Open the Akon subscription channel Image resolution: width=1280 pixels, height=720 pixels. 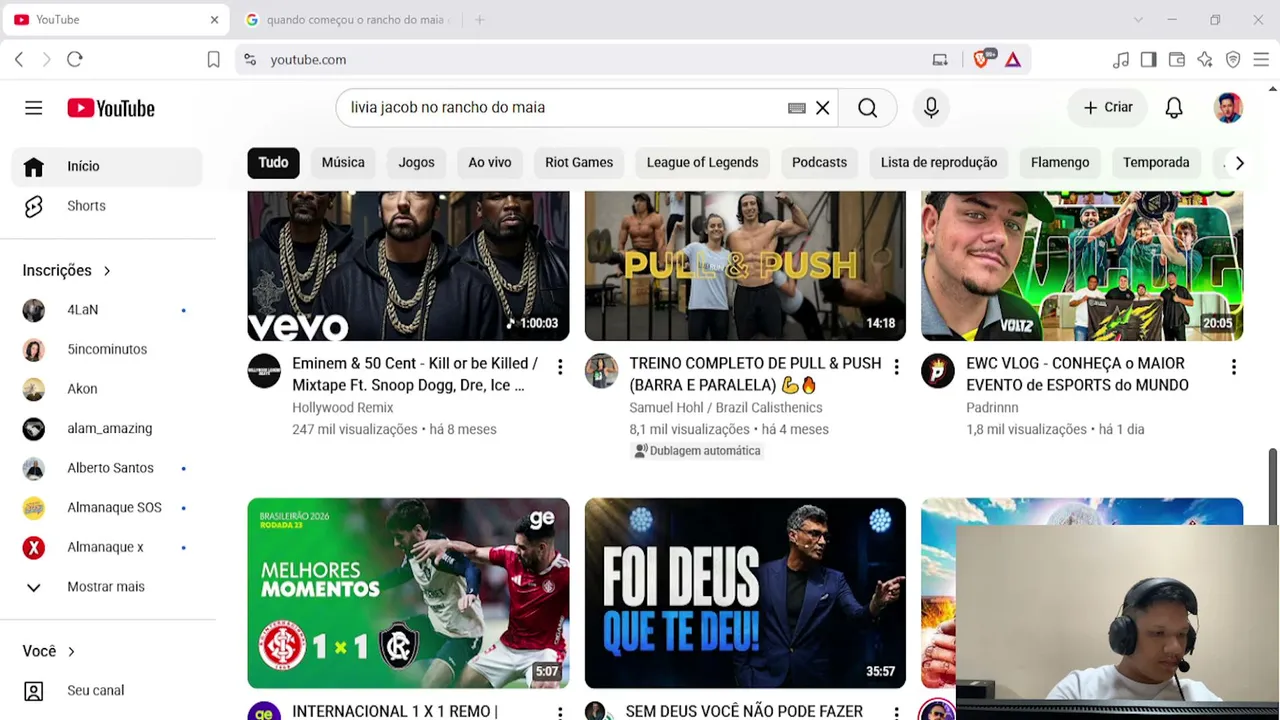[x=107, y=389]
